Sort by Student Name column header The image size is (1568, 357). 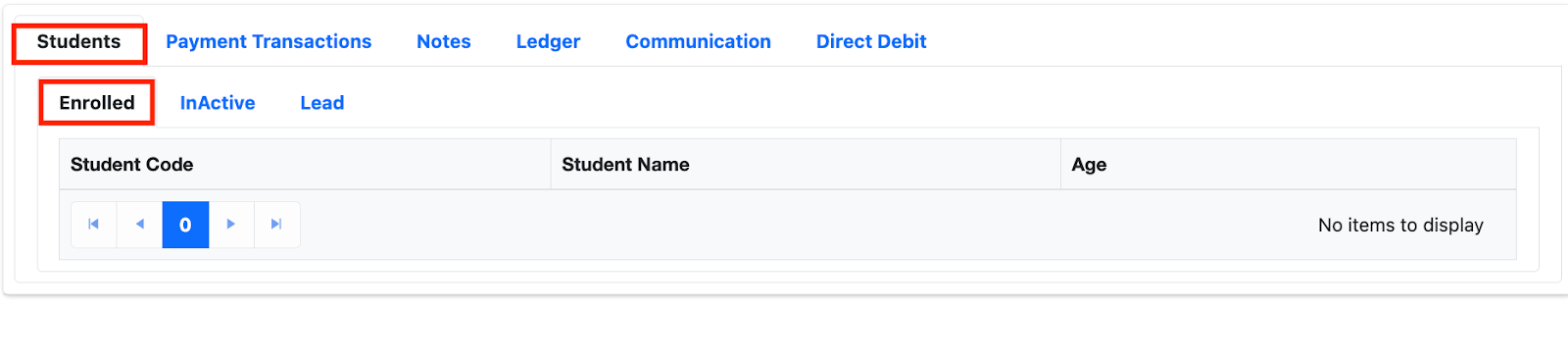coord(806,165)
